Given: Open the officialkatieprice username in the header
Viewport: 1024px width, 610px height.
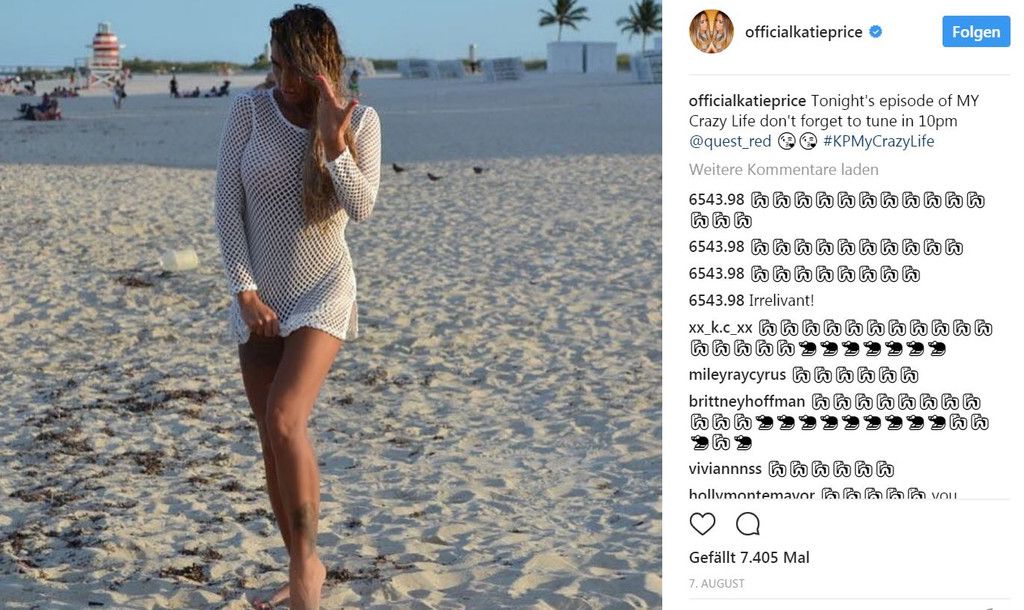Looking at the screenshot, I should (803, 31).
